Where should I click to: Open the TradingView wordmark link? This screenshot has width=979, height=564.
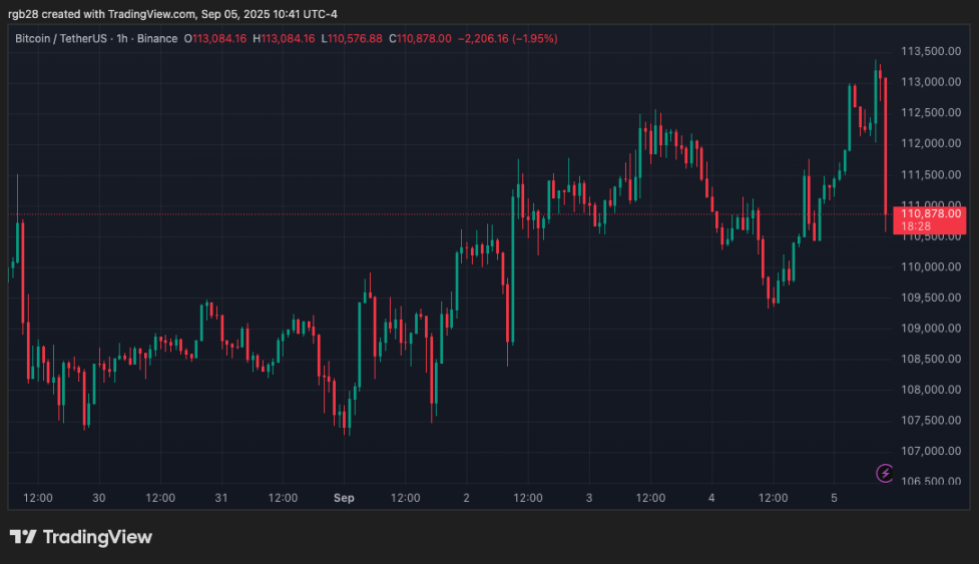[x=97, y=537]
